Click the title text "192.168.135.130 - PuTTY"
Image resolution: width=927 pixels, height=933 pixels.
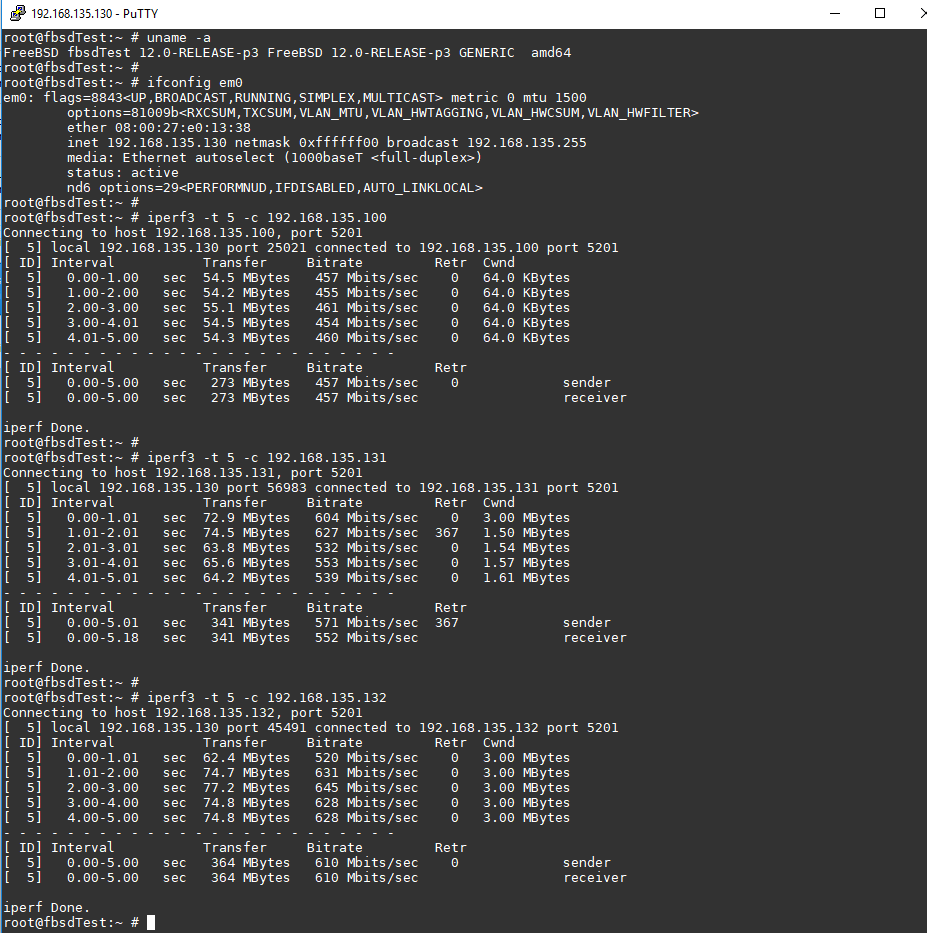[94, 14]
